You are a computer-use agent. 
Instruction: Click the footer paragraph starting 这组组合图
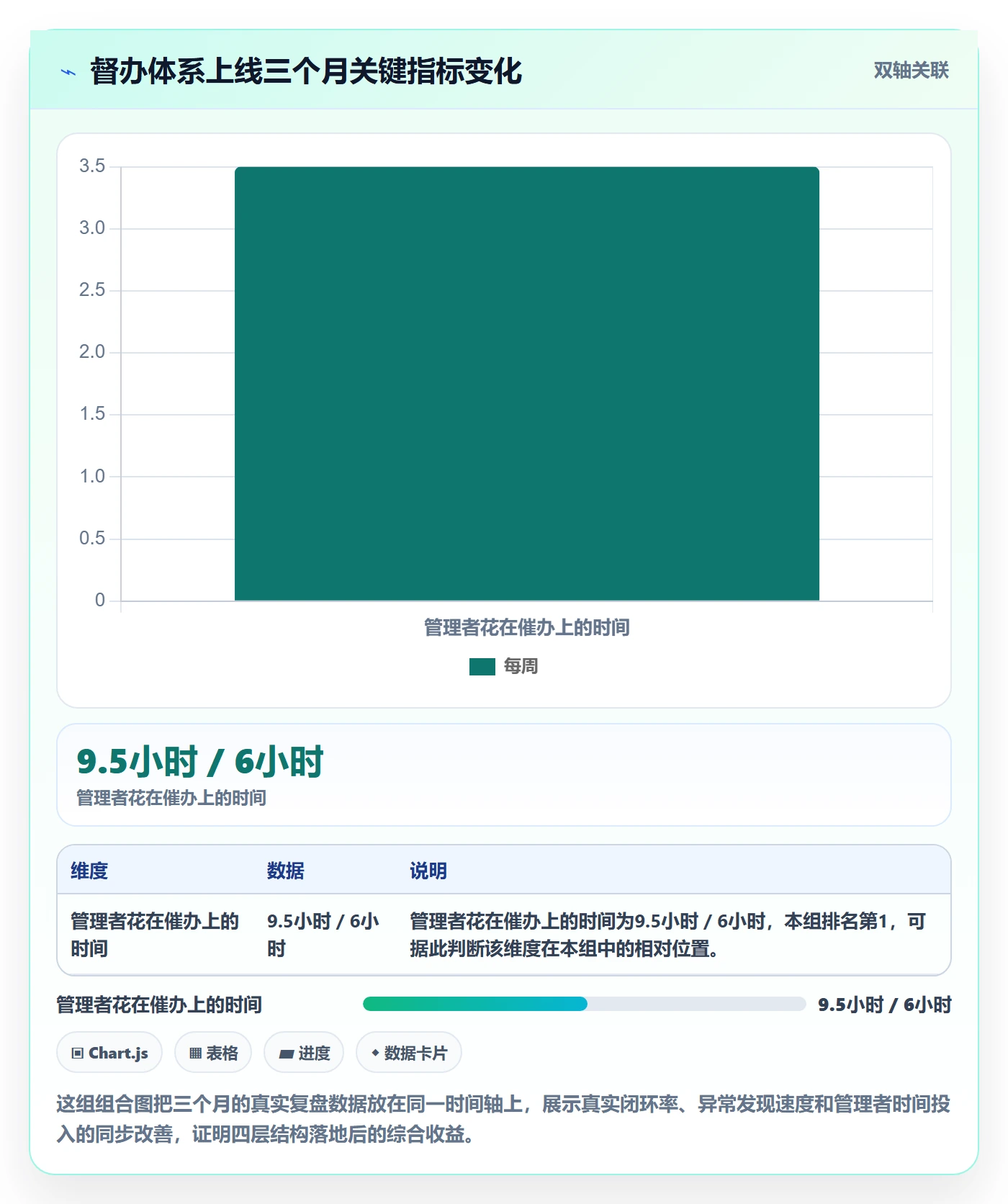click(x=503, y=1119)
